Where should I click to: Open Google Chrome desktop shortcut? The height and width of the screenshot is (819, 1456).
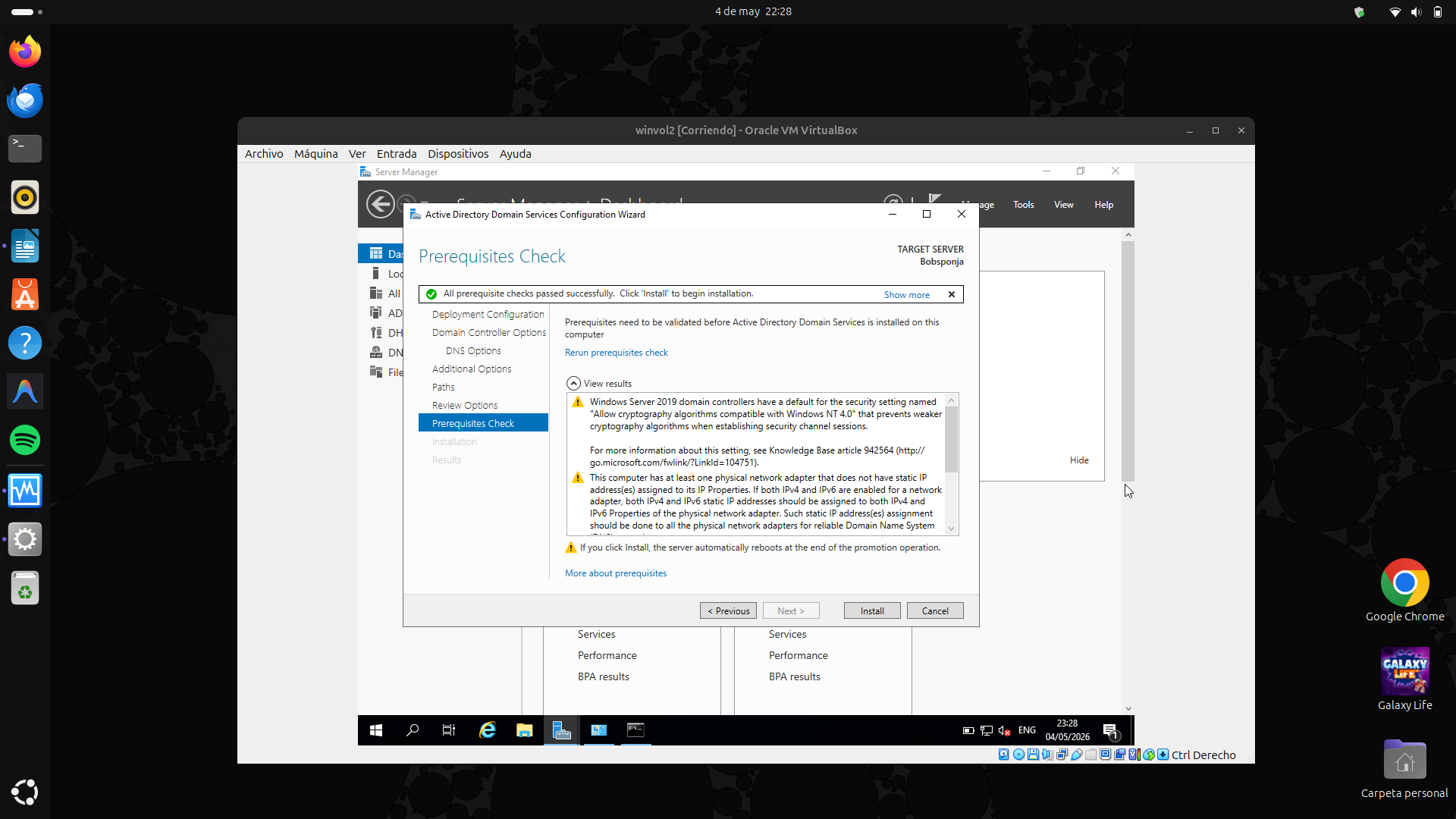1404,591
